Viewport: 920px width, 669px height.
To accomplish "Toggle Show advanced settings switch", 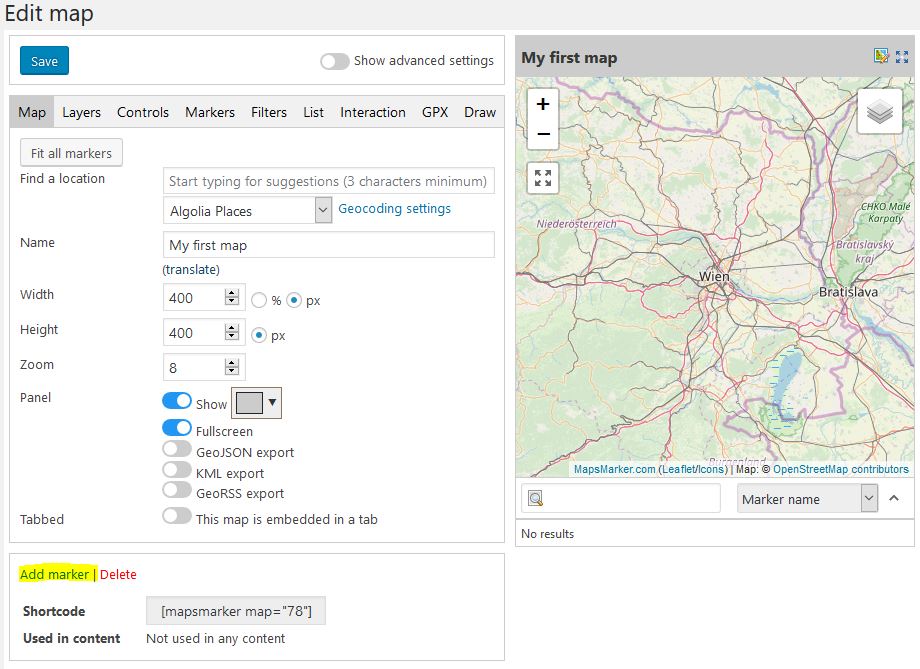I will pyautogui.click(x=334, y=61).
